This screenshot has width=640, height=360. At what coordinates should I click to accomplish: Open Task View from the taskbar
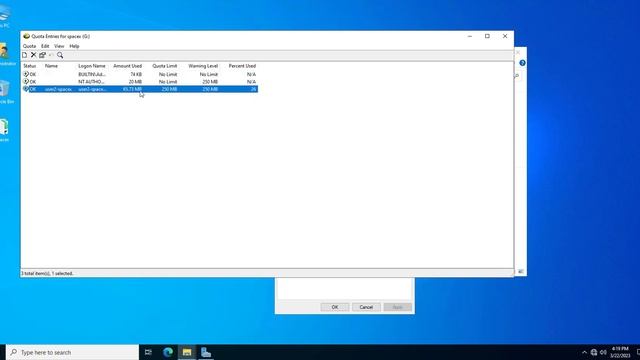coord(148,352)
